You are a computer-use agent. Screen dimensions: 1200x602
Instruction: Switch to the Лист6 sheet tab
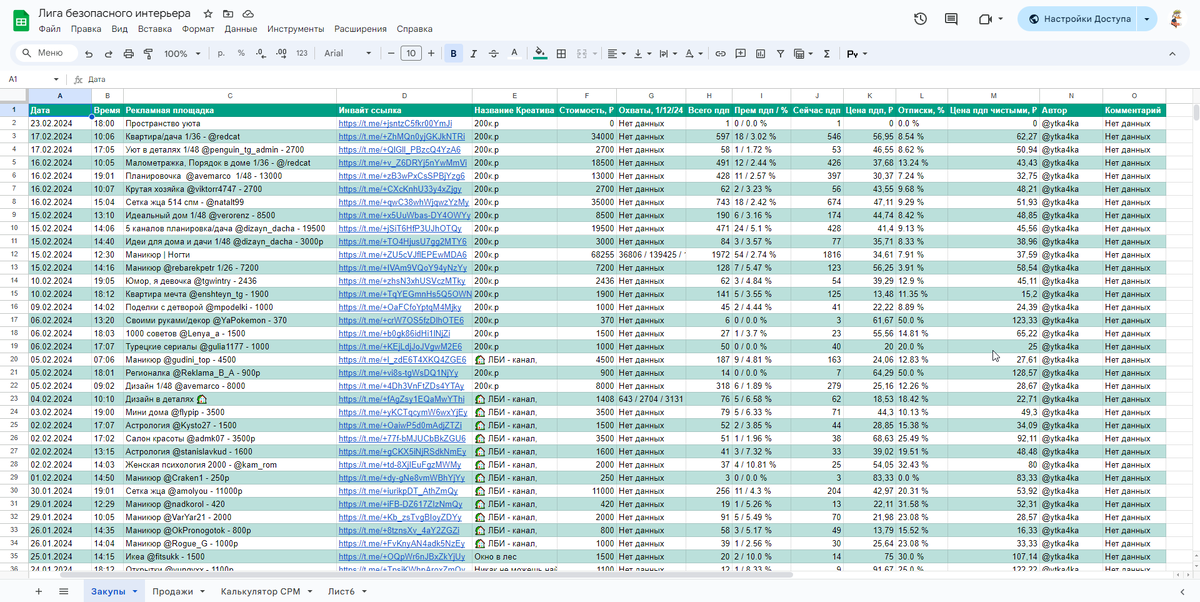click(348, 591)
